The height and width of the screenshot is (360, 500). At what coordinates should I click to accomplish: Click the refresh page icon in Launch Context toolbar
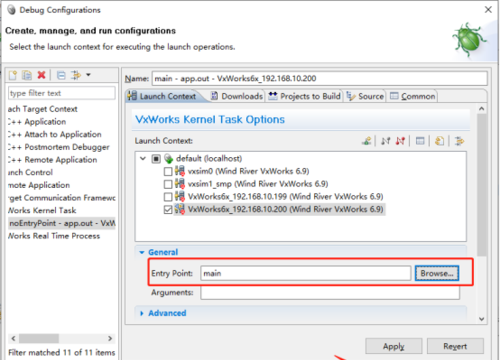[440, 141]
